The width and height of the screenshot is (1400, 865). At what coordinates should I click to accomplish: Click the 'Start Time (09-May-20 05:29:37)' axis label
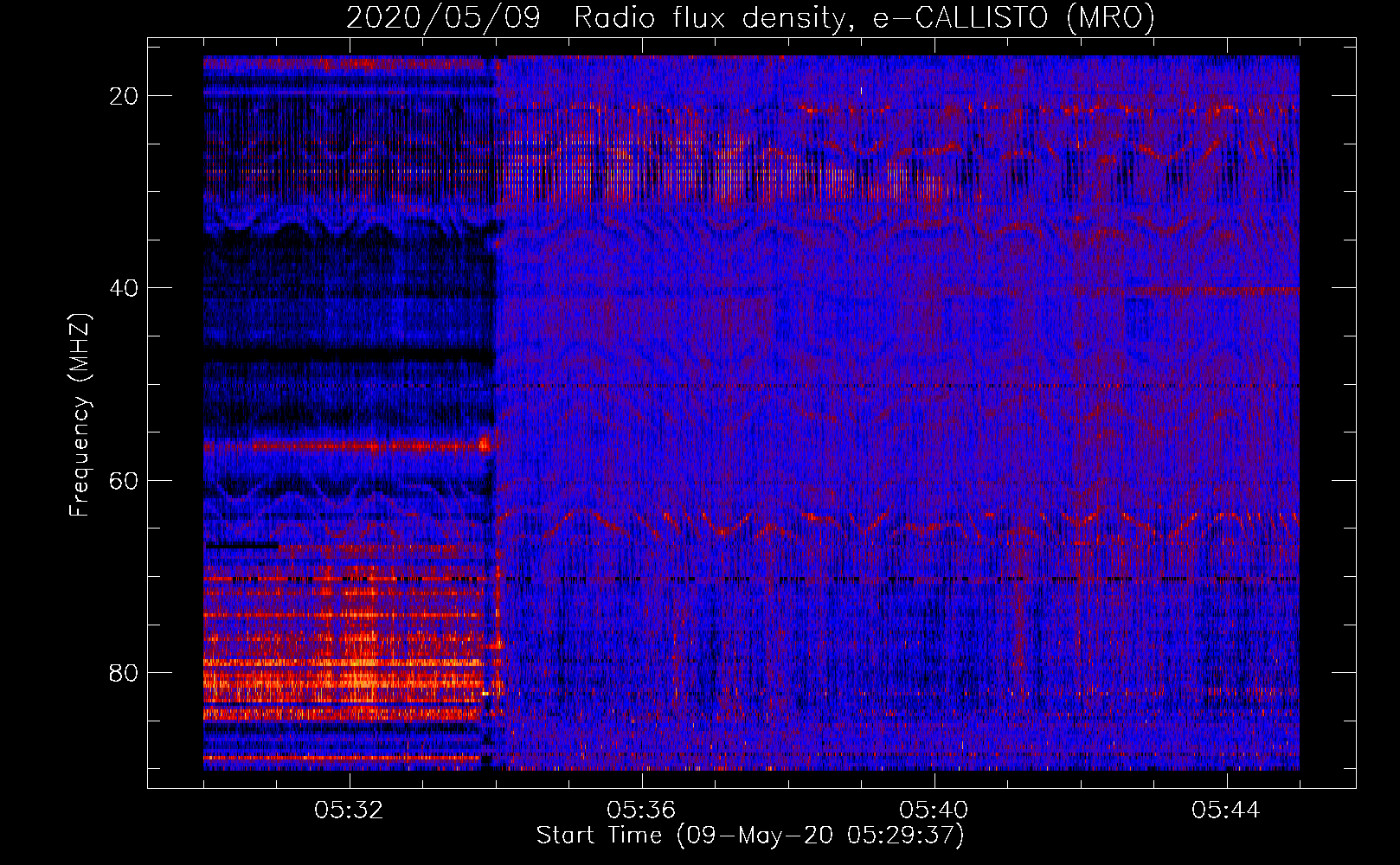point(750,836)
